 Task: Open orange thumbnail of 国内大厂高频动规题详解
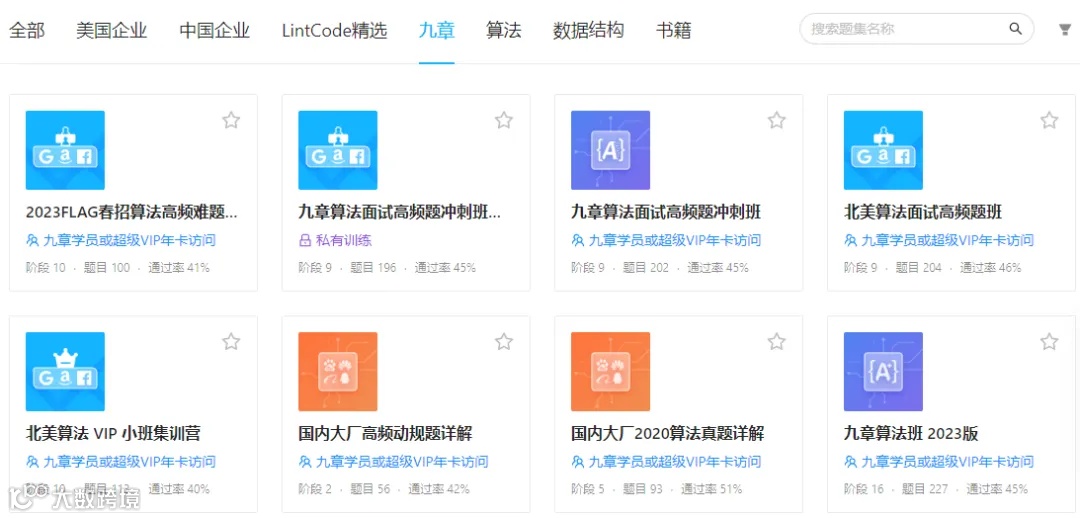coord(338,371)
